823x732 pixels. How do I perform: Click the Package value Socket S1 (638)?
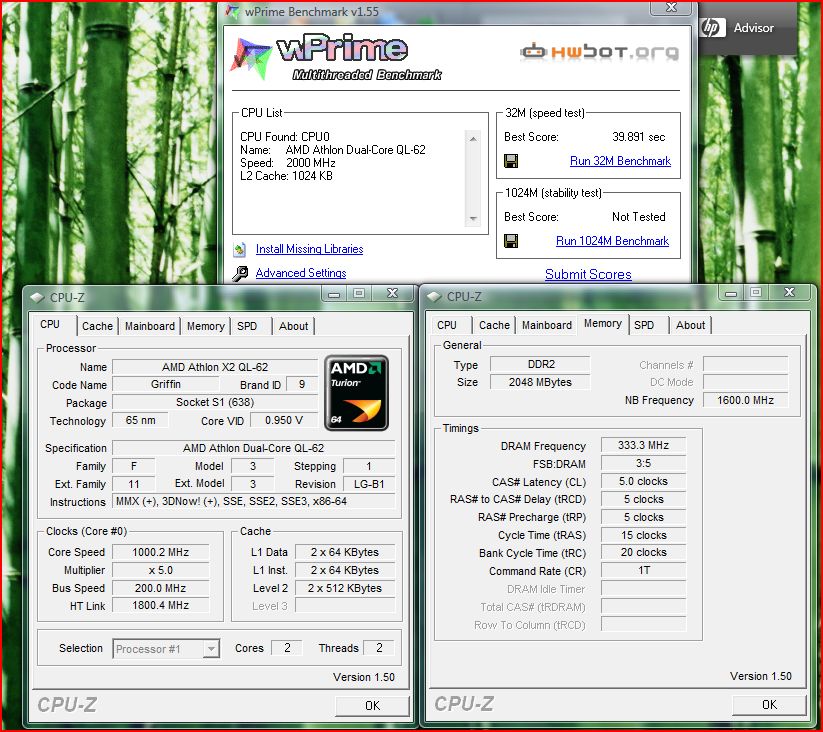(x=215, y=402)
